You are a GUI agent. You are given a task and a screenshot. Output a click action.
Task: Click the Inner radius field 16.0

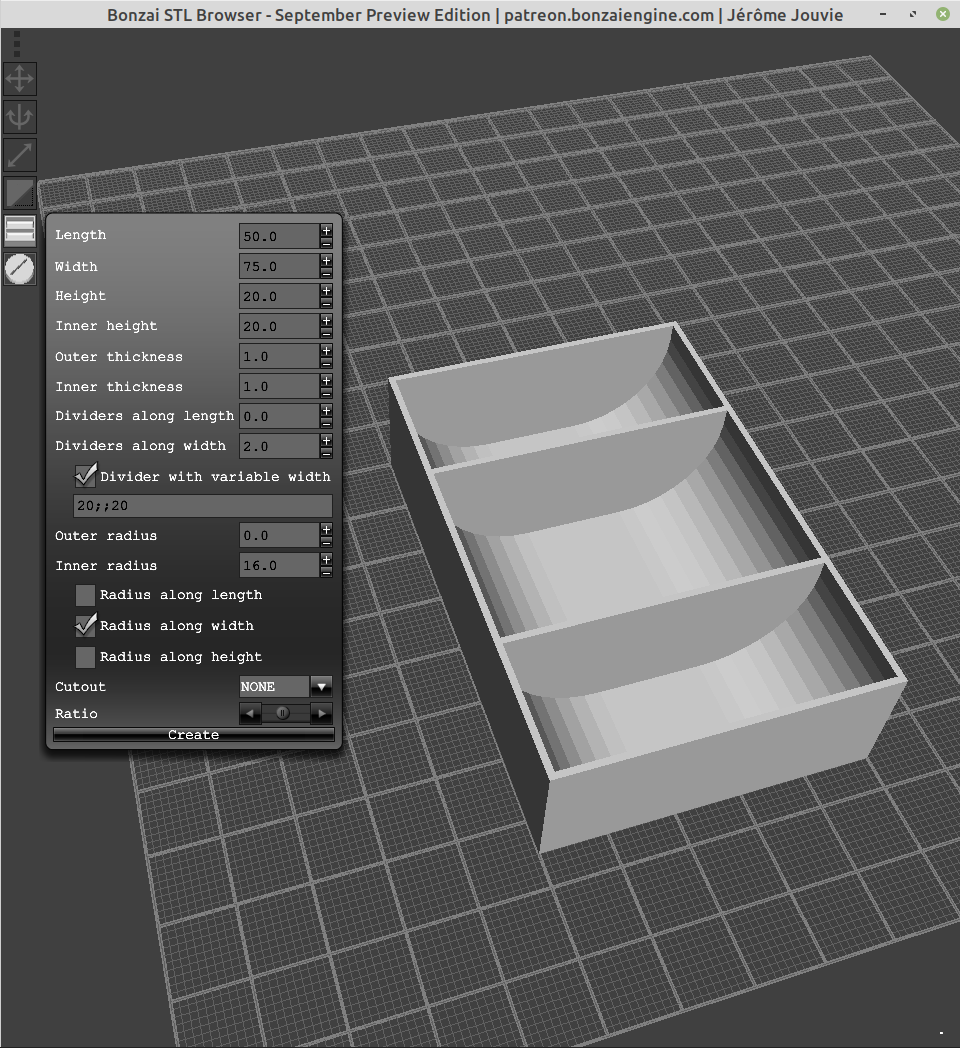point(279,565)
